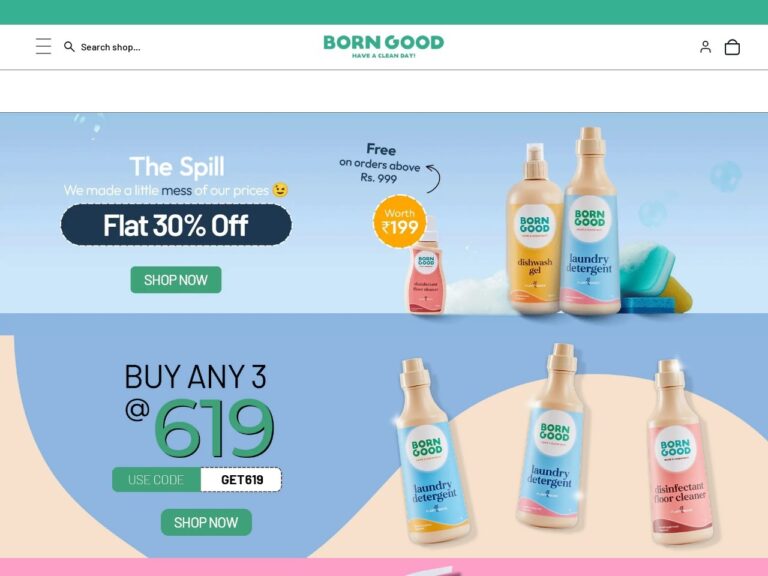Click the center laundry detergent bottle in lower banner
Viewport: 768px width, 576px height.
click(x=551, y=437)
